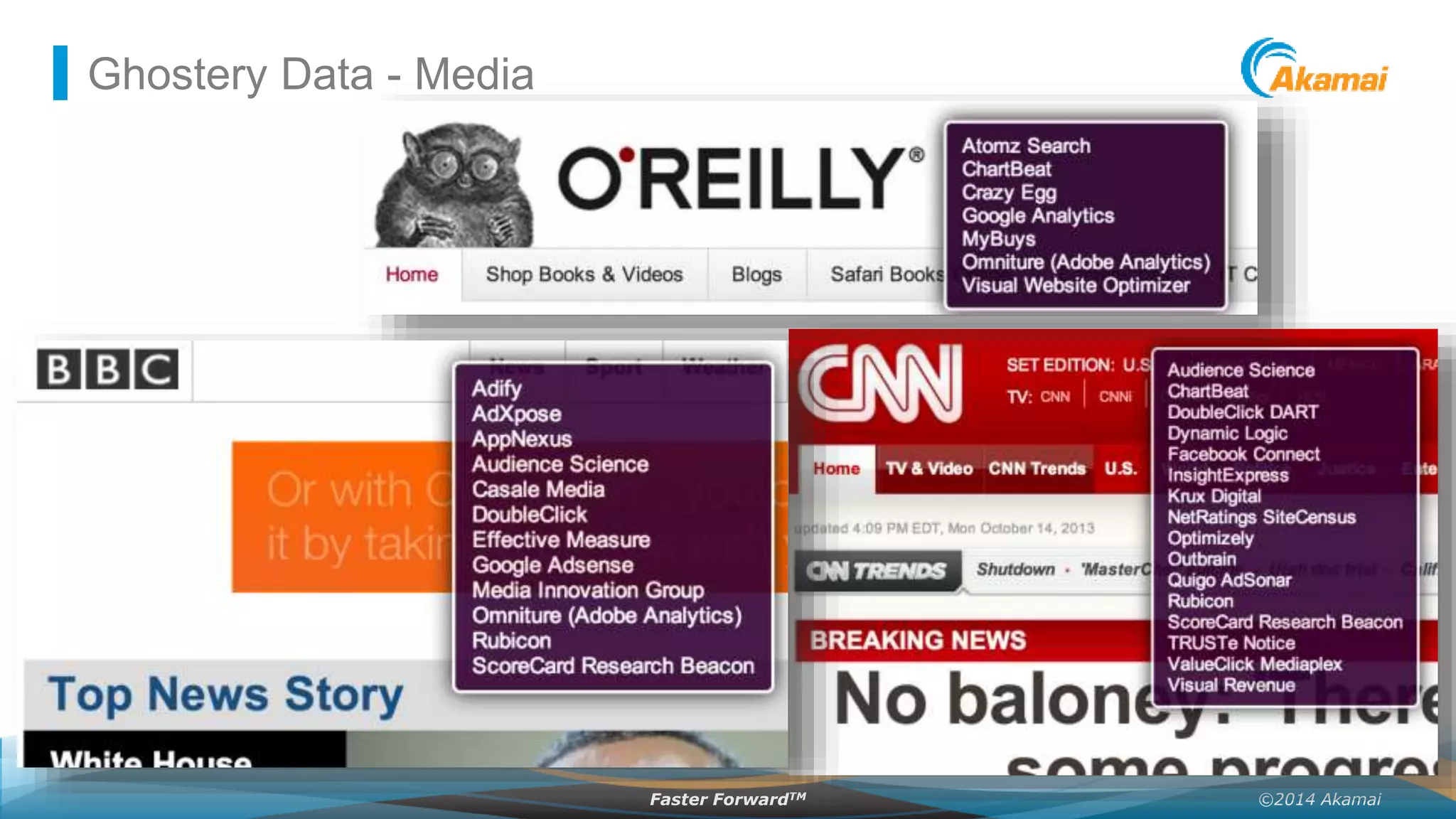The width and height of the screenshot is (1456, 819).
Task: Select ScoreCard Research Beacon in CNN list
Action: point(1285,622)
